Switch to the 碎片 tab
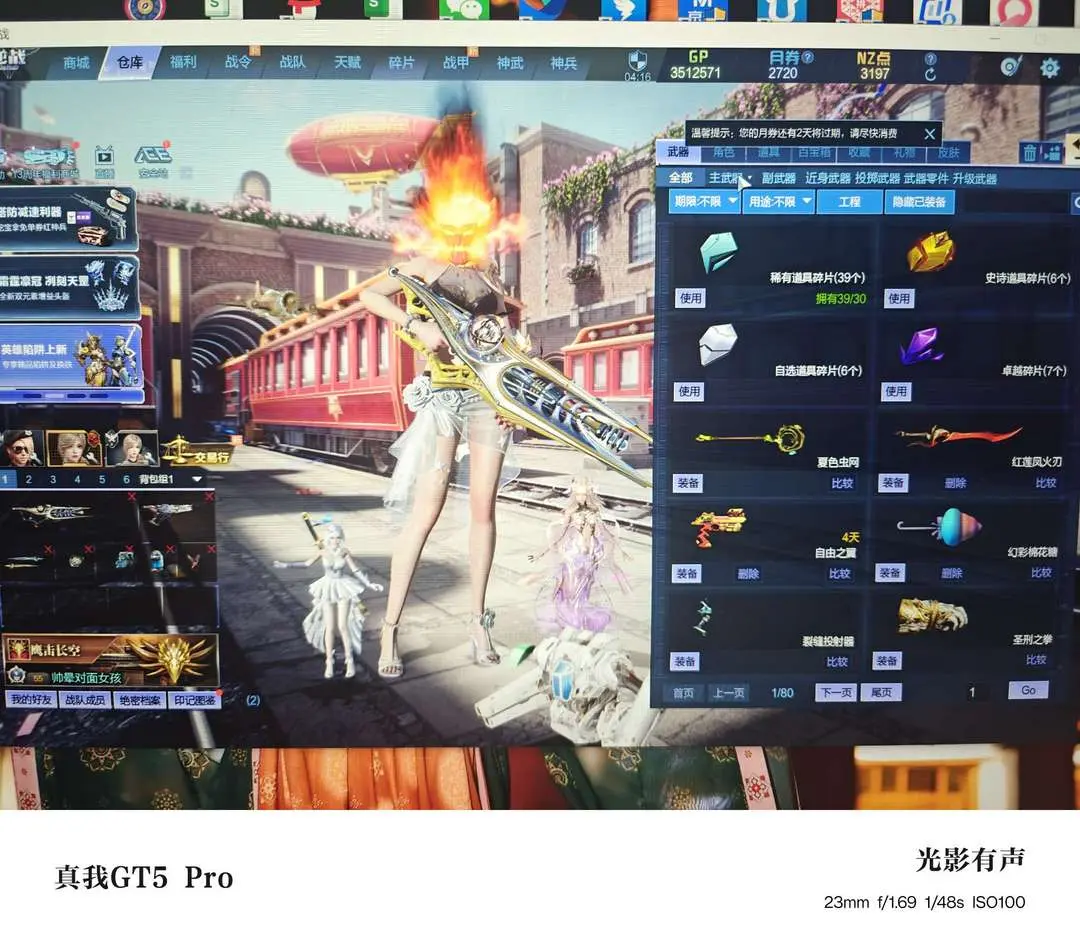 point(402,63)
